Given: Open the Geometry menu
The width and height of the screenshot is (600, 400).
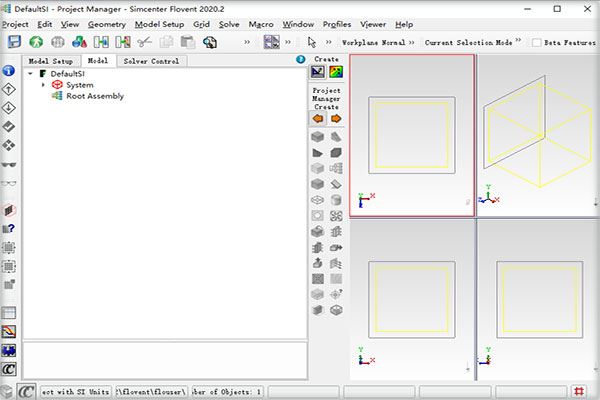Looking at the screenshot, I should [107, 23].
